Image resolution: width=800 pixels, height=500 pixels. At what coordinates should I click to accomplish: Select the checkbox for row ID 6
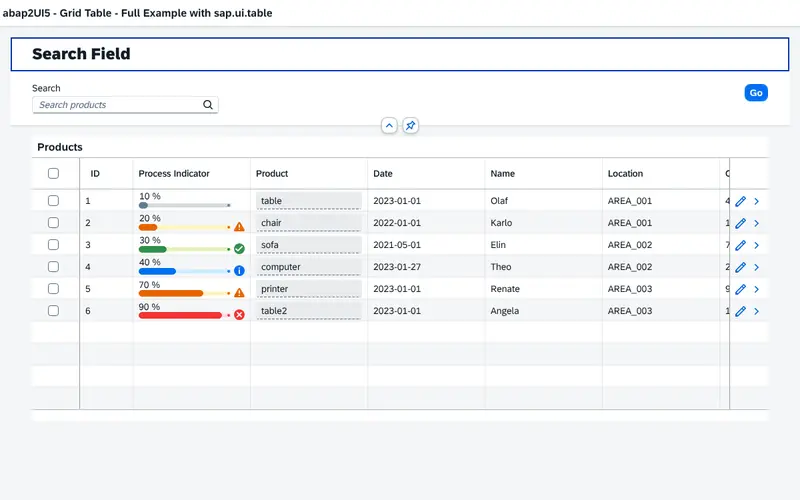coord(53,310)
